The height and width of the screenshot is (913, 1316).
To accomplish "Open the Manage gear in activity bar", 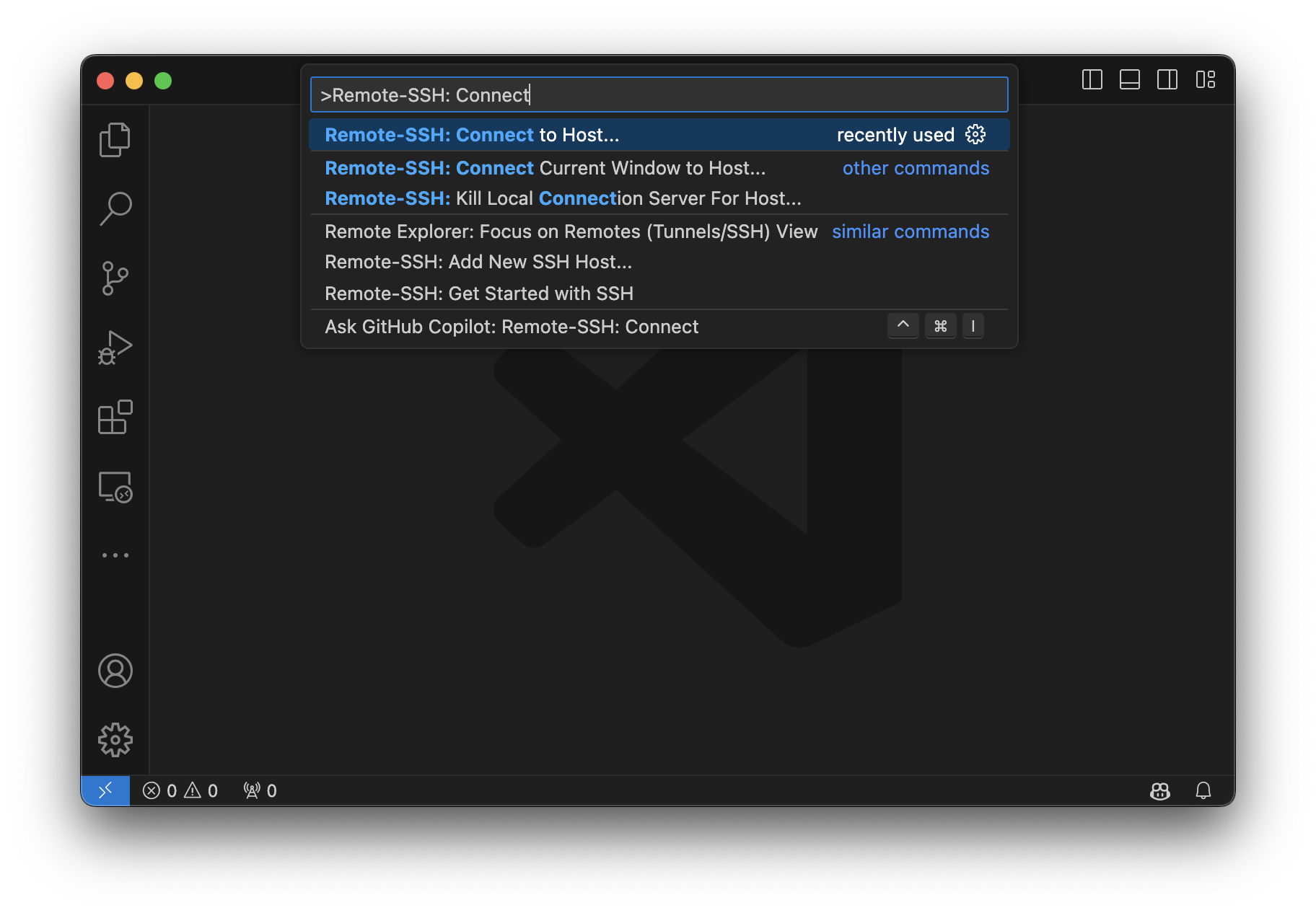I will 115,740.
